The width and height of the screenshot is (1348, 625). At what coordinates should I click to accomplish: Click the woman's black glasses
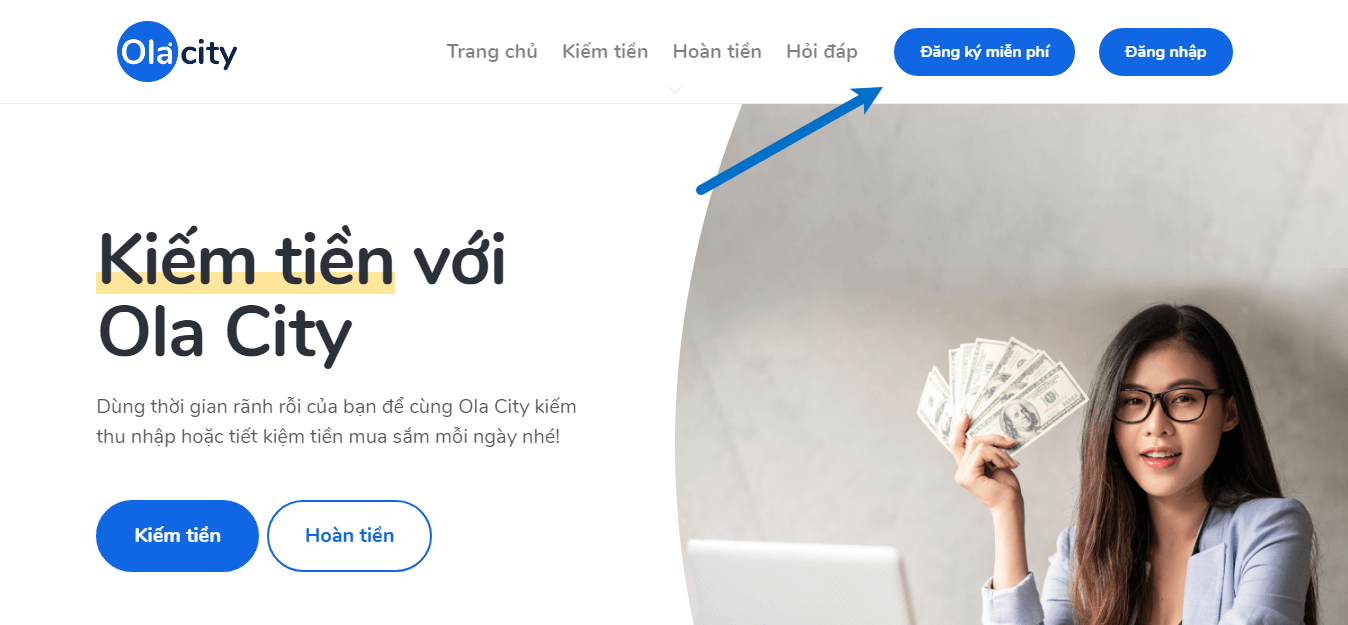[1170, 405]
